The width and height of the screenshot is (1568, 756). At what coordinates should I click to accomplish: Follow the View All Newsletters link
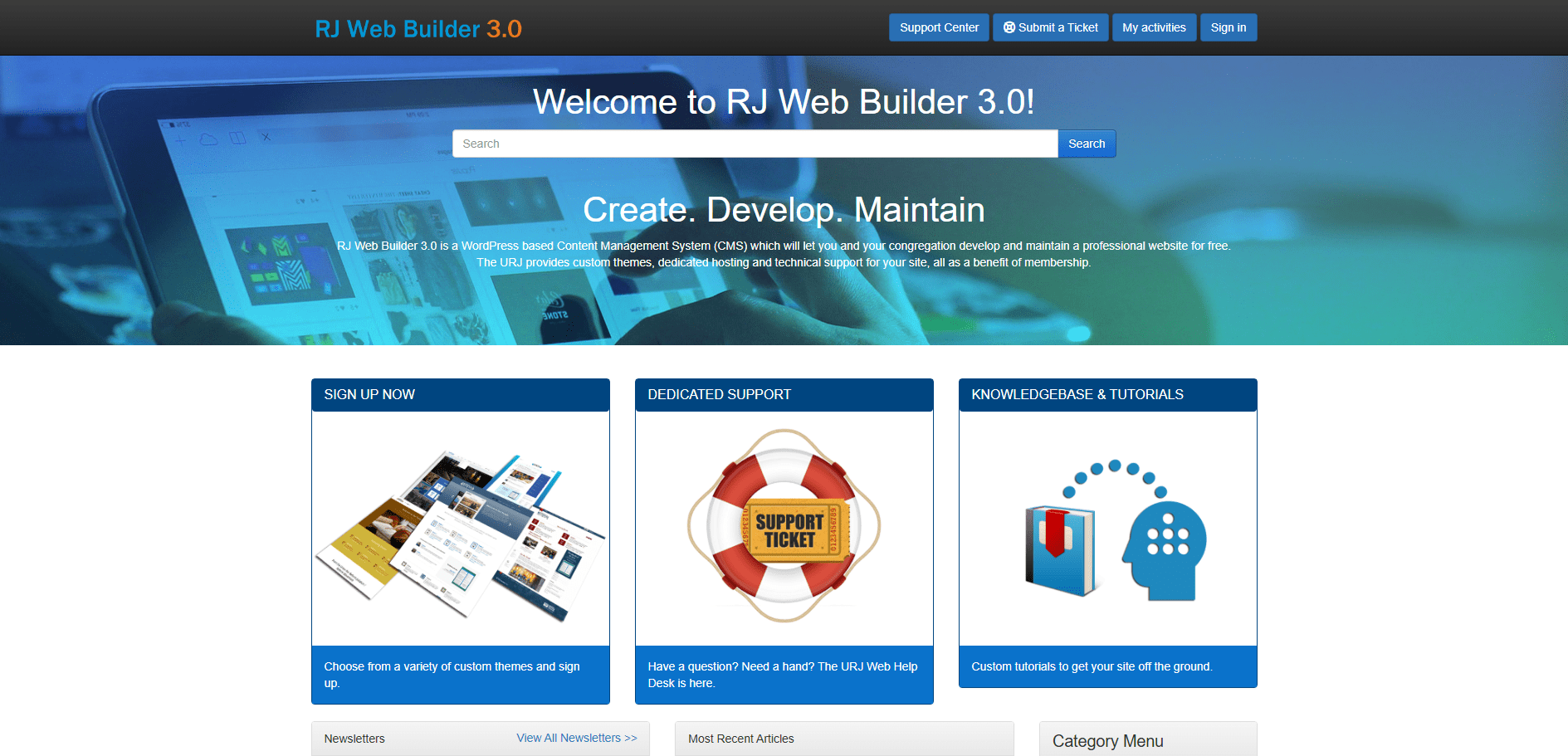coord(576,738)
